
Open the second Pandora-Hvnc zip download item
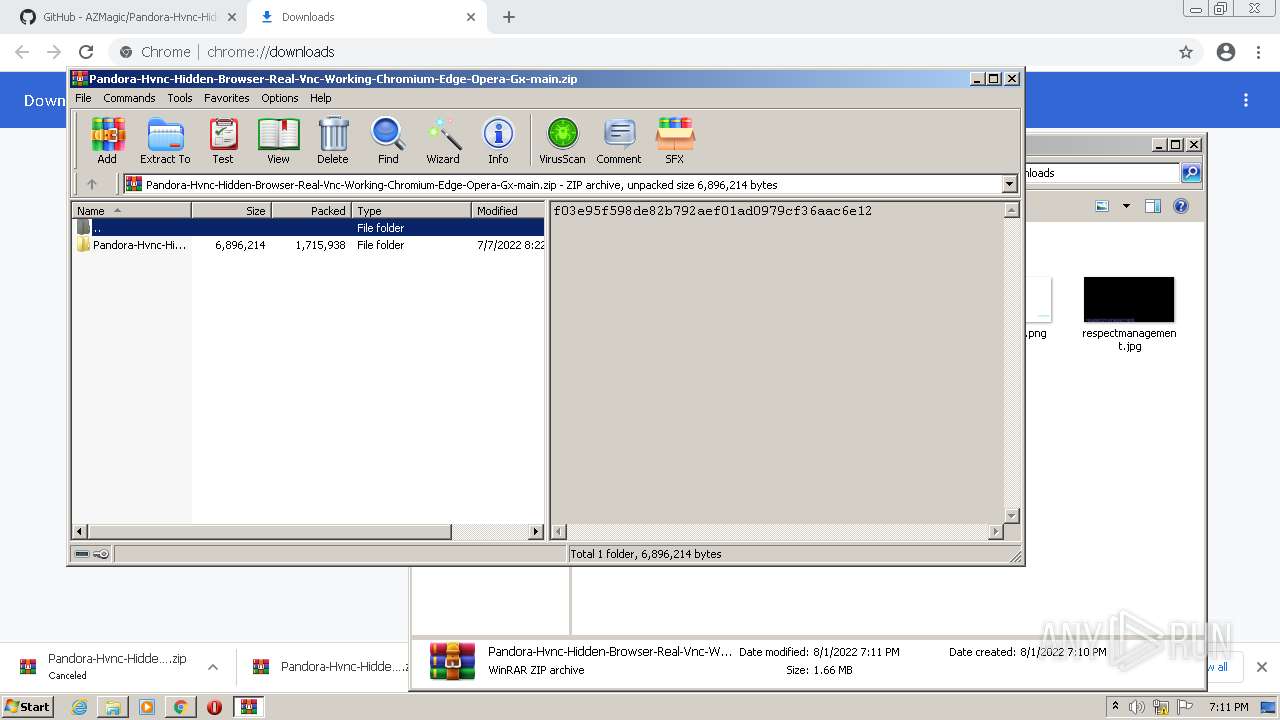point(330,667)
